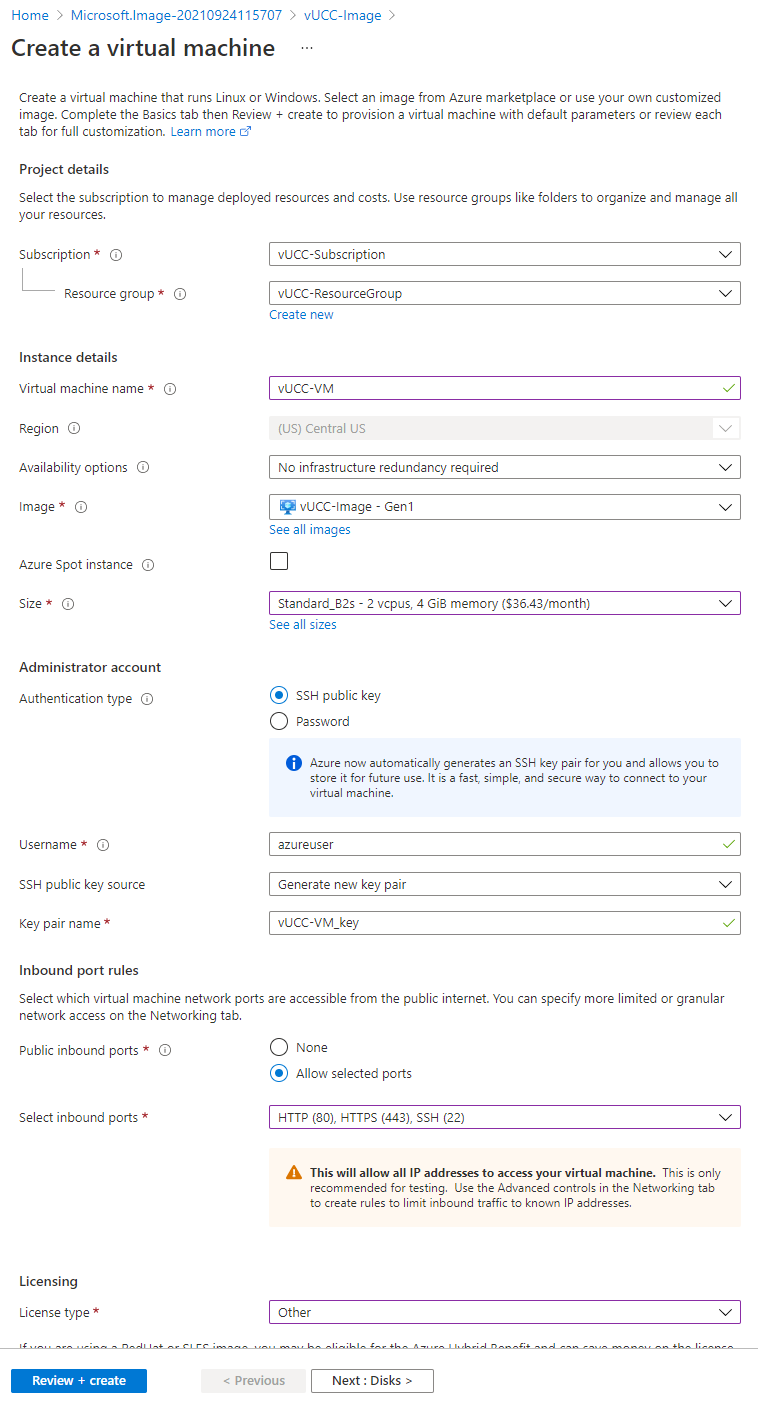
Task: Navigate to vUCC-Image breadcrumb item
Action: [342, 15]
